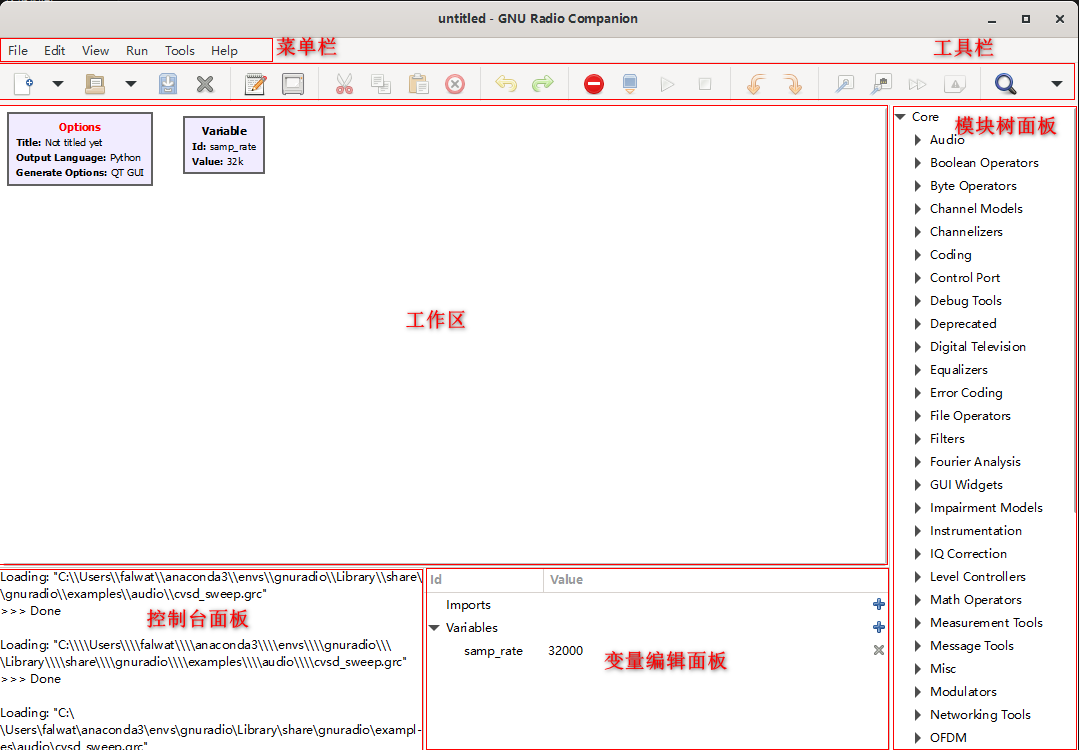Redo with the green forward arrow
This screenshot has height=750, width=1079.
(543, 84)
